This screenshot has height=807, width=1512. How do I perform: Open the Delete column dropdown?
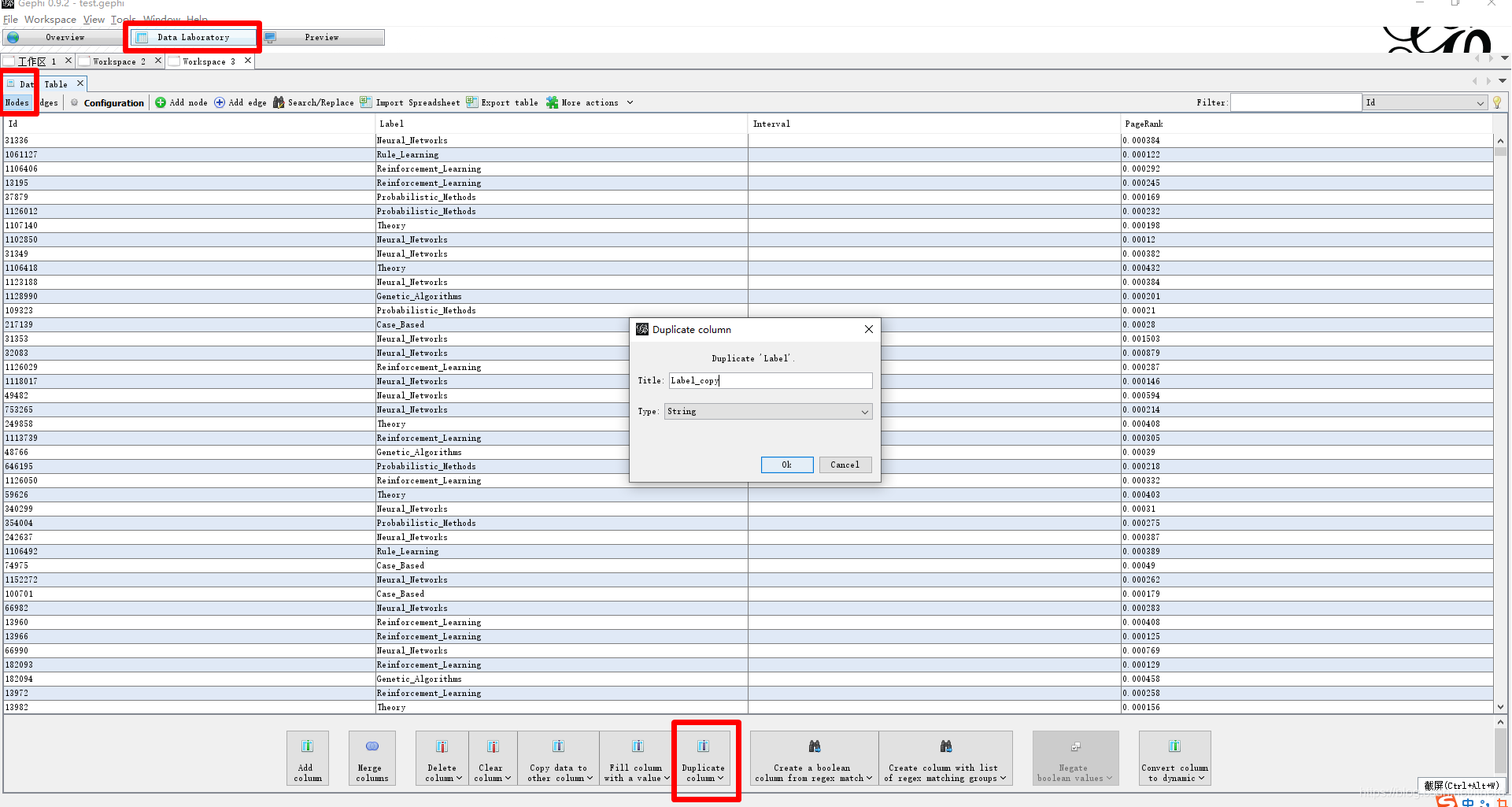[x=442, y=758]
